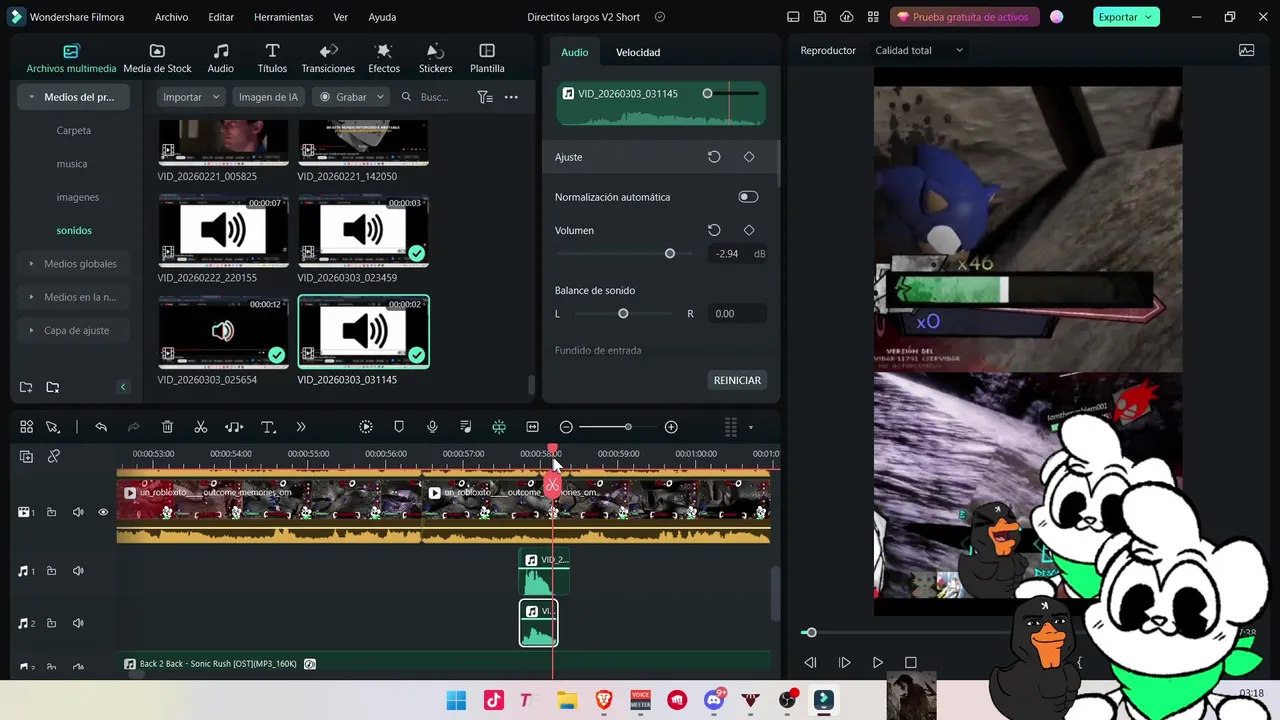Click the audio stretch tool icon
1280x720 pixels.
point(234,427)
